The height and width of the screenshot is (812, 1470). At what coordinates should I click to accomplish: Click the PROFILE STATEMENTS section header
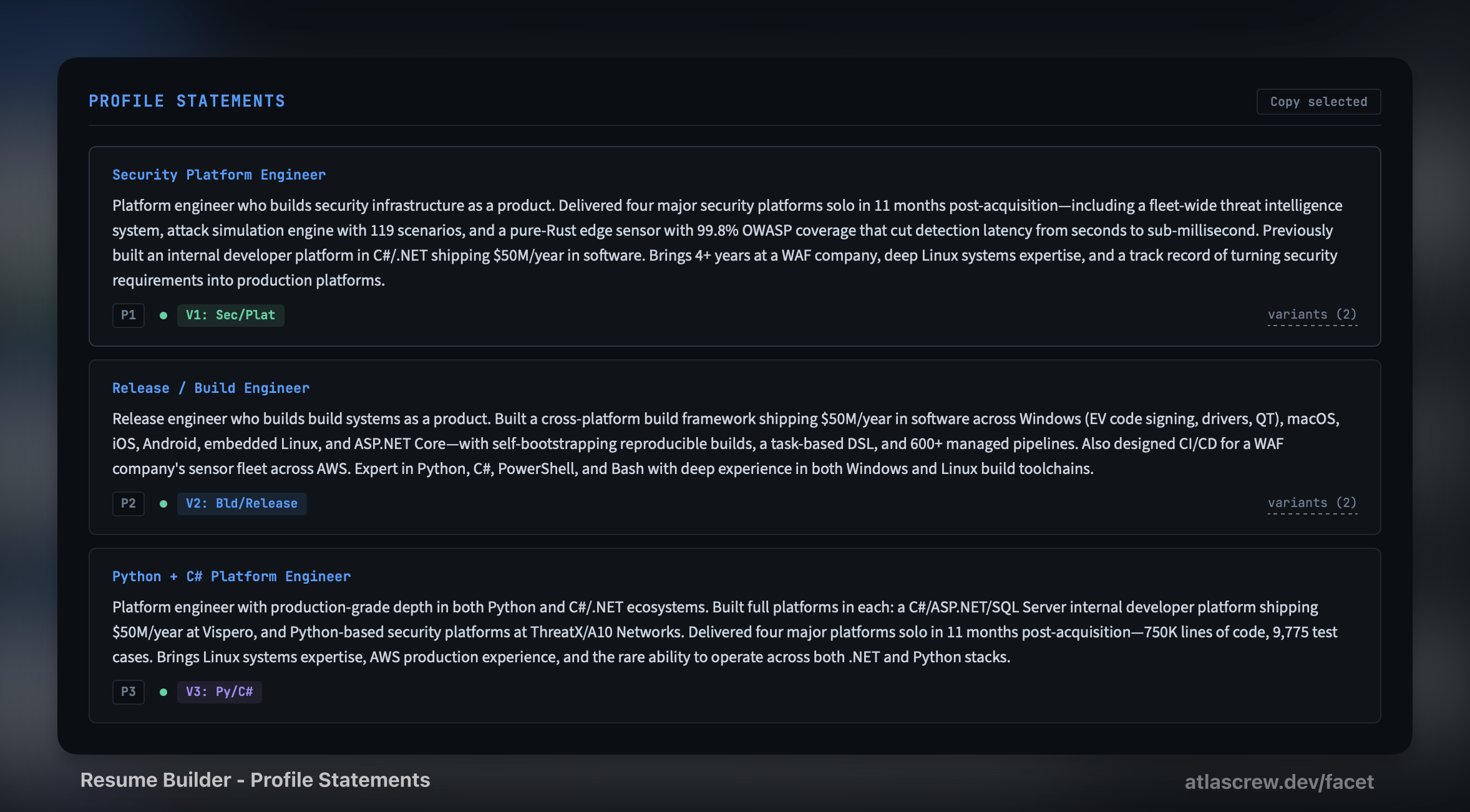point(187,101)
